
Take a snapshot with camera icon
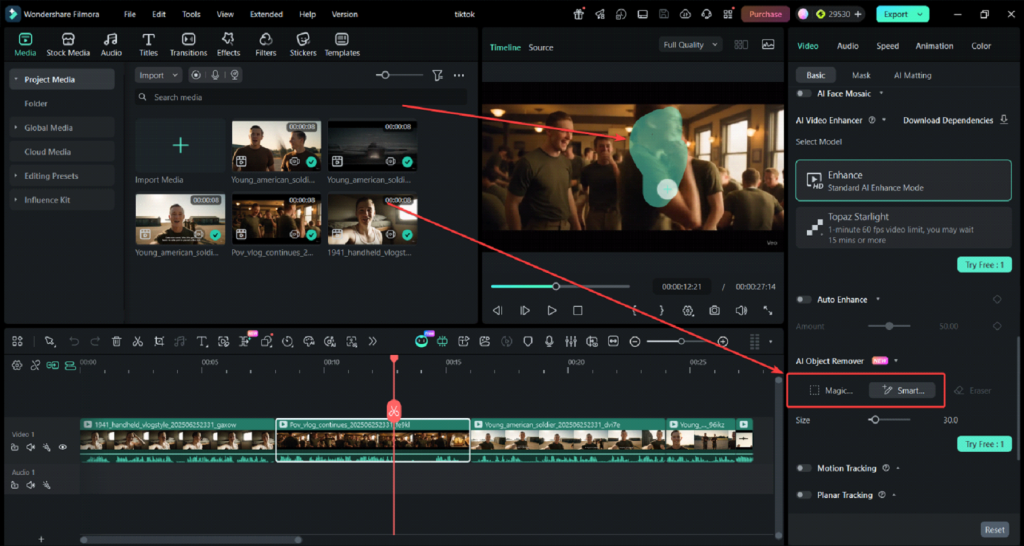point(714,311)
